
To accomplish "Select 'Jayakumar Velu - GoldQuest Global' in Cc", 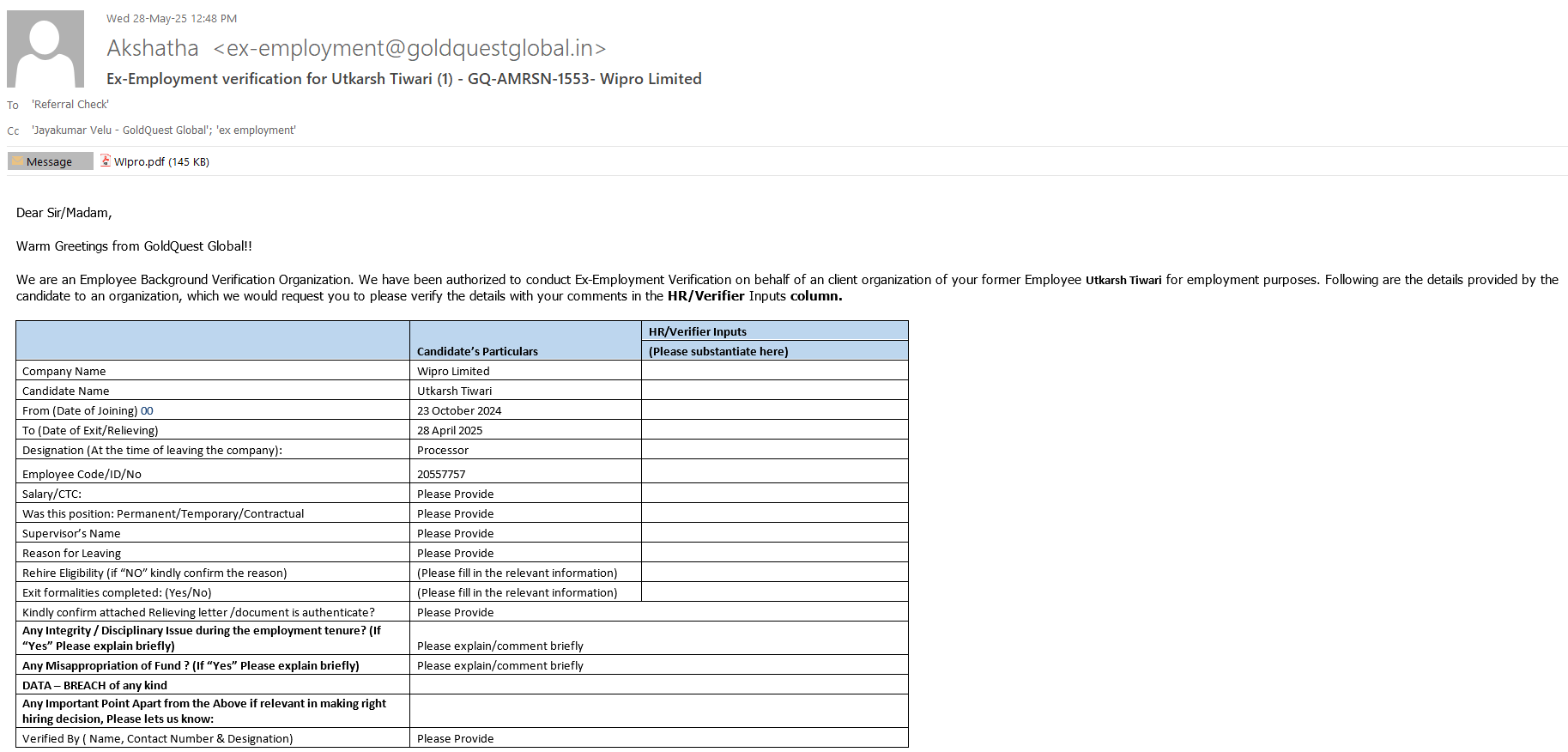I will [121, 130].
